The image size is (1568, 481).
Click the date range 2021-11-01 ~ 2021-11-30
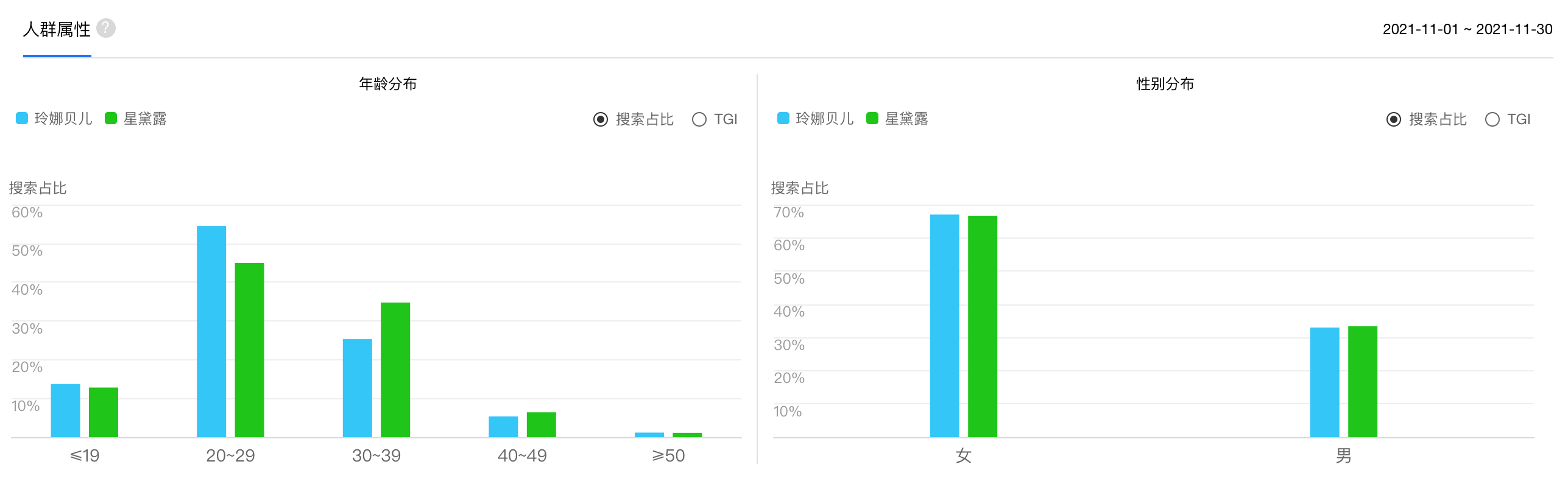click(x=1467, y=29)
